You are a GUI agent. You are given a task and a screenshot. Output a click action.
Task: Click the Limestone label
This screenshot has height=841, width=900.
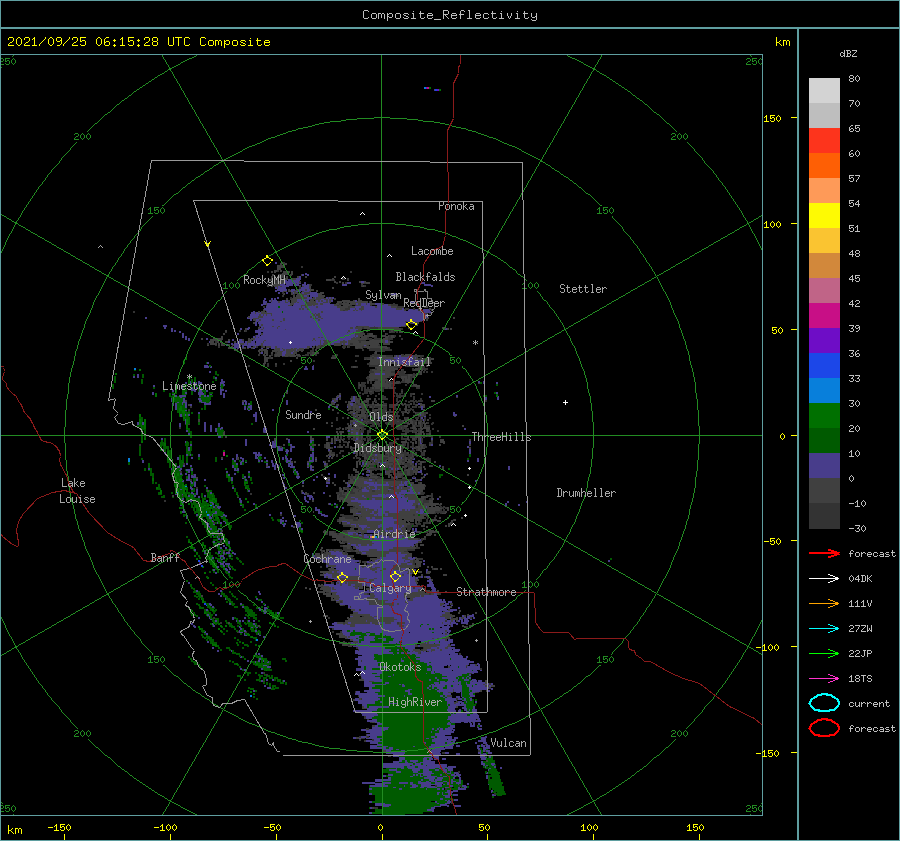(x=189, y=386)
